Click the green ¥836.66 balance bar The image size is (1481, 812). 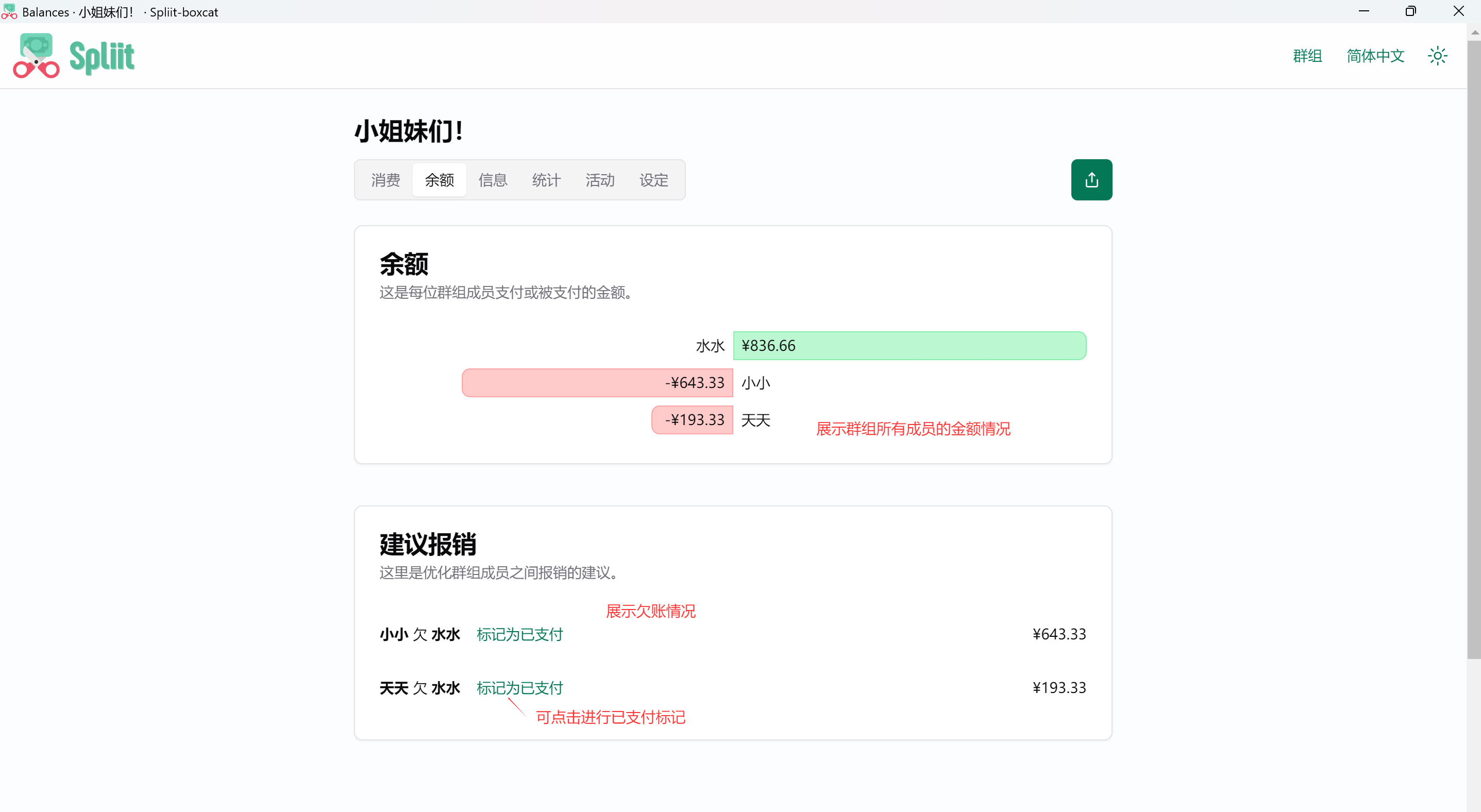(x=910, y=345)
